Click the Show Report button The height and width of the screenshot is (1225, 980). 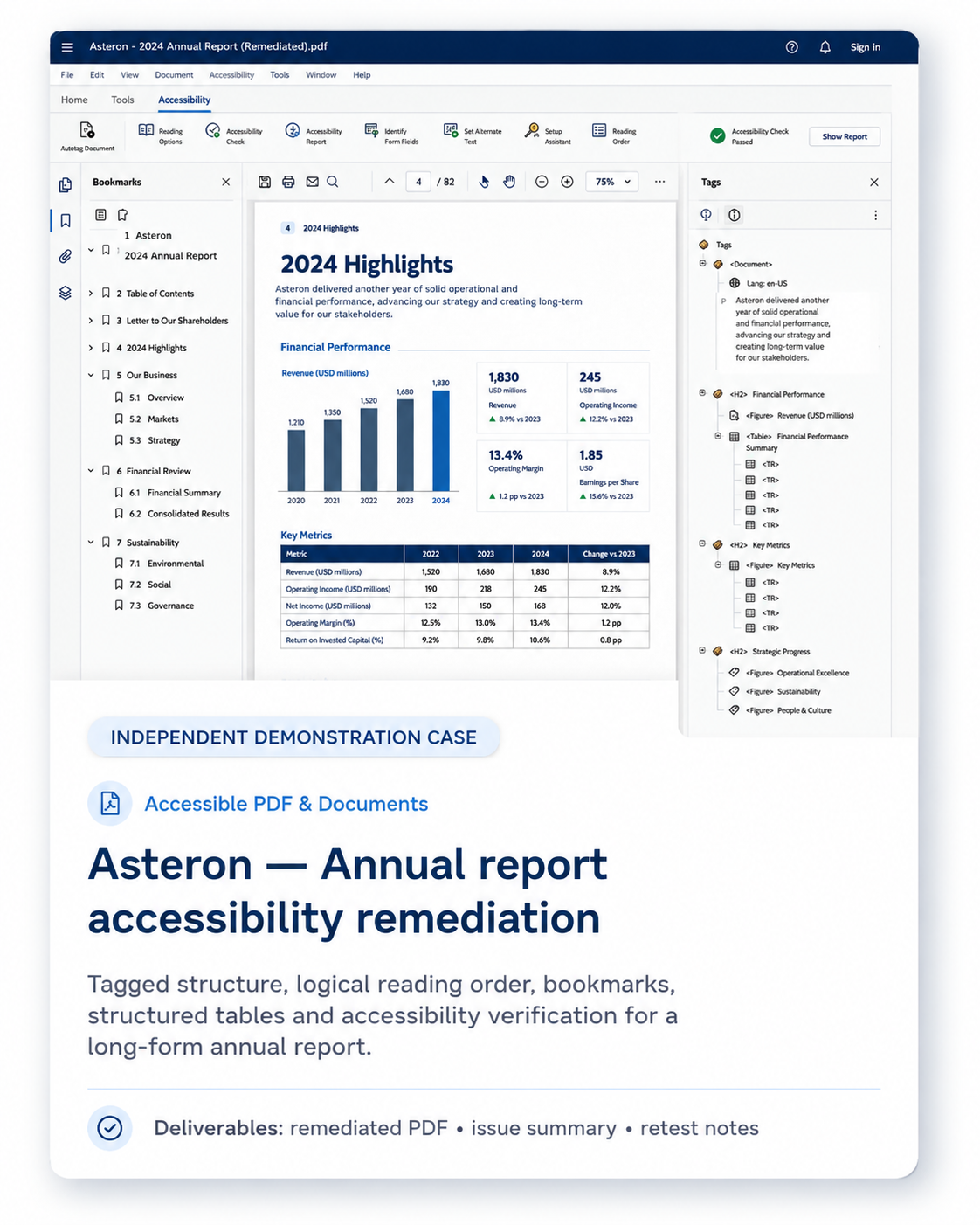click(x=844, y=136)
